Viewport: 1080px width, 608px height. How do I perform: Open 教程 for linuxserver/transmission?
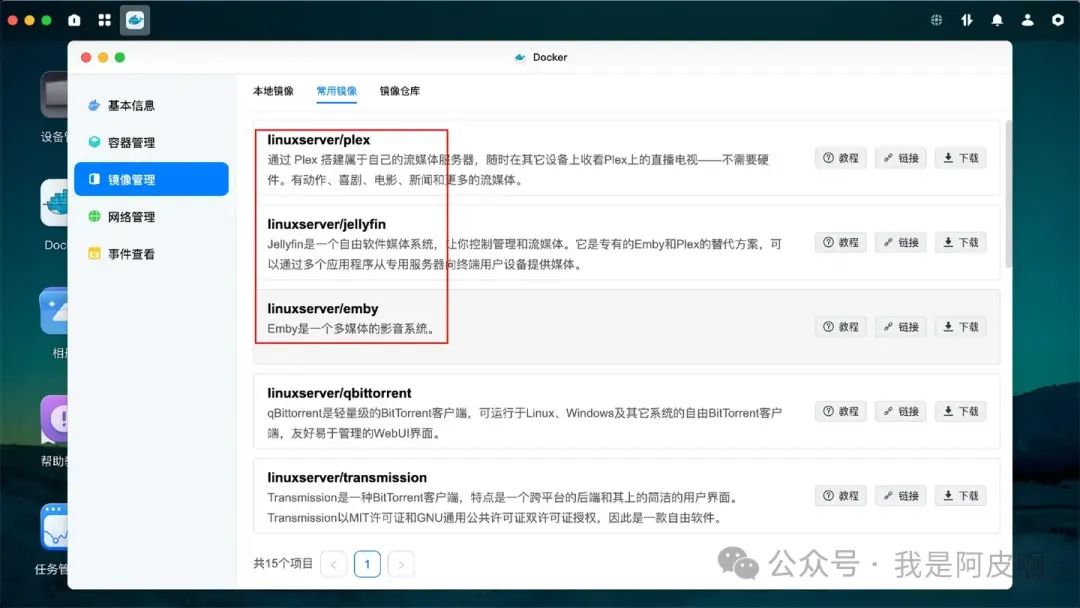[x=840, y=496]
